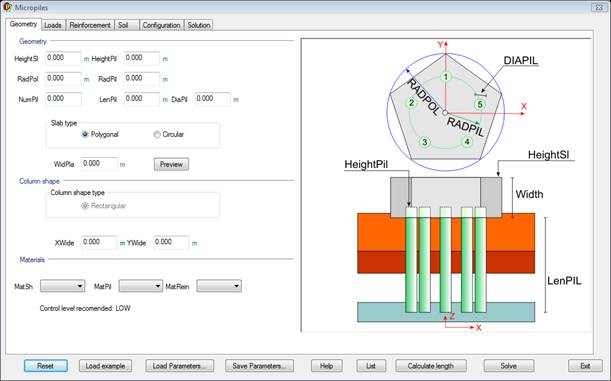Select the Circular slab type
Viewport: 611px width, 381px height.
[x=157, y=134]
